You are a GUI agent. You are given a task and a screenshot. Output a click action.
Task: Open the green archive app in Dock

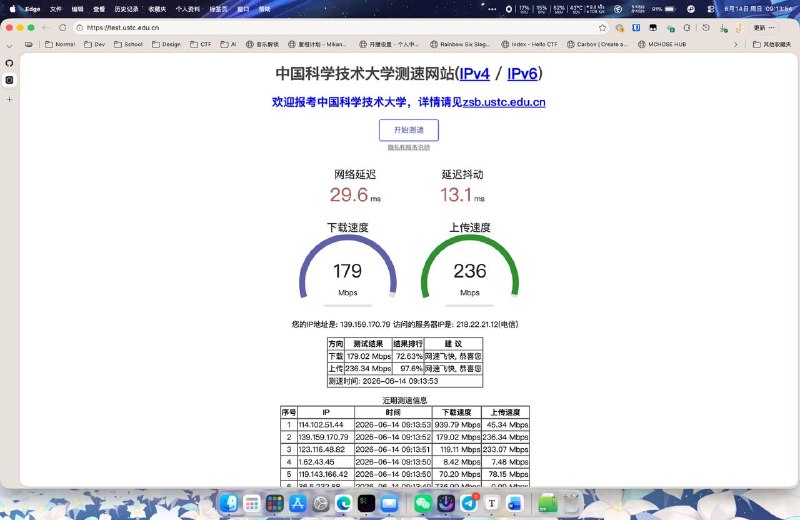pyautogui.click(x=548, y=504)
